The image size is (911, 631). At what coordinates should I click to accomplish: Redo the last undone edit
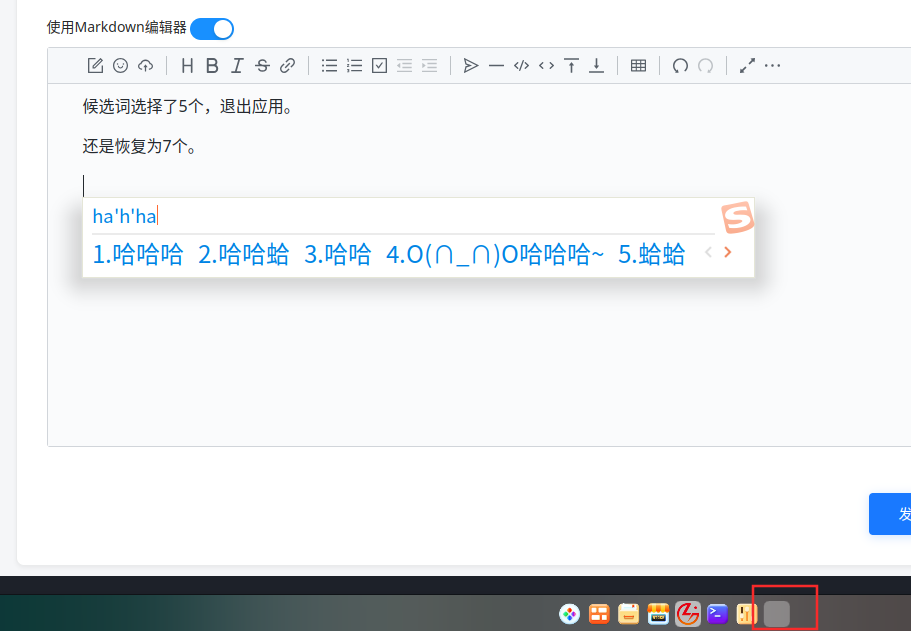click(705, 66)
